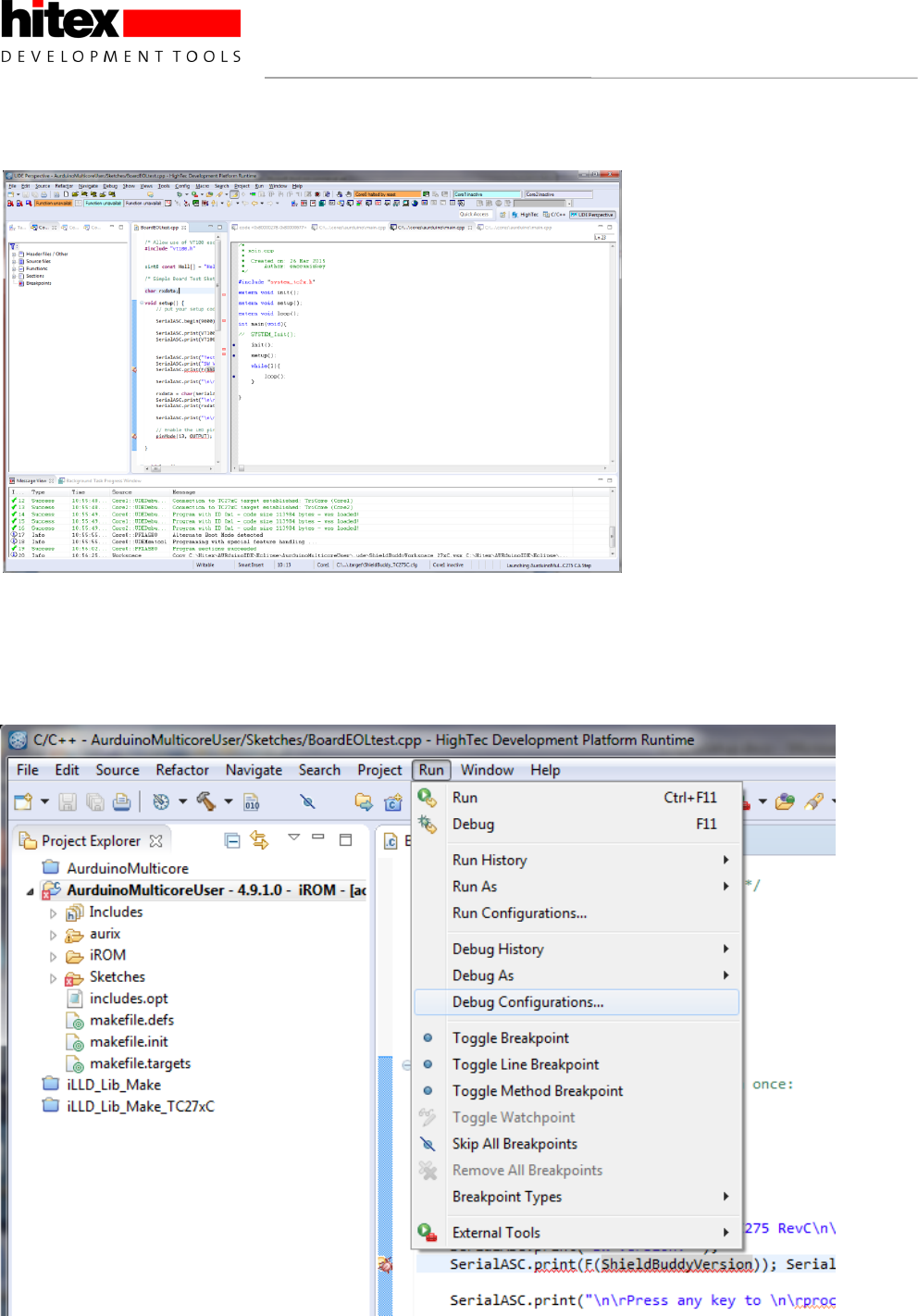Click the Skip All Breakpoints menu icon
Viewport: 918px width, 1316px height.
pos(428,1144)
